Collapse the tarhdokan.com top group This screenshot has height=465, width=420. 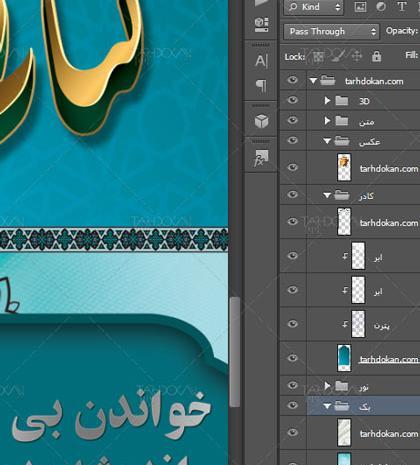313,80
